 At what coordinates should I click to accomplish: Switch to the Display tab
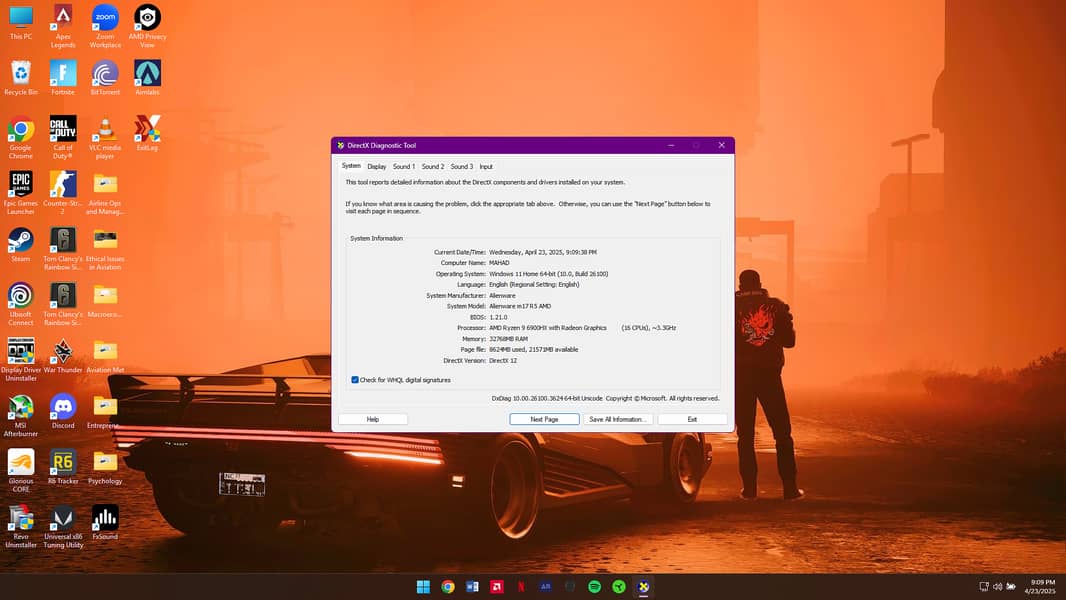coord(377,166)
